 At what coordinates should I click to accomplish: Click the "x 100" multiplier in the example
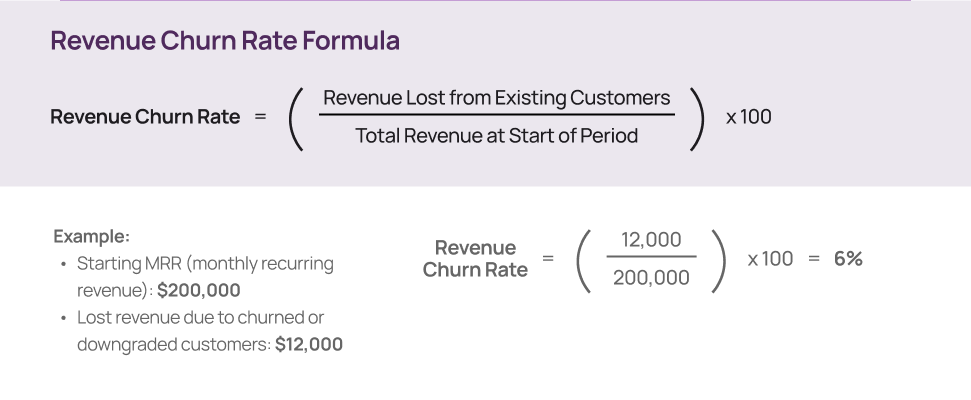point(770,259)
